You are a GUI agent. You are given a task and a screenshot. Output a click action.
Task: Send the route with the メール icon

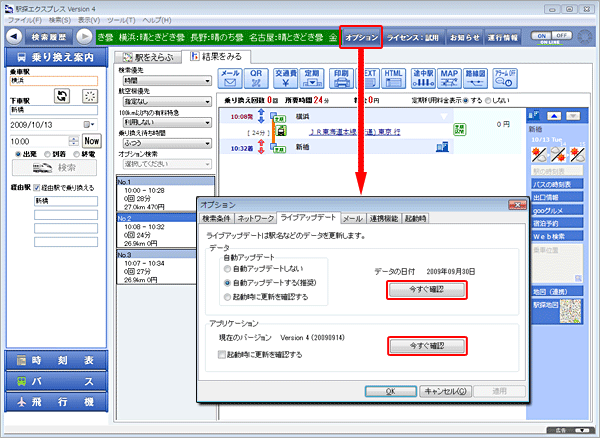point(230,78)
